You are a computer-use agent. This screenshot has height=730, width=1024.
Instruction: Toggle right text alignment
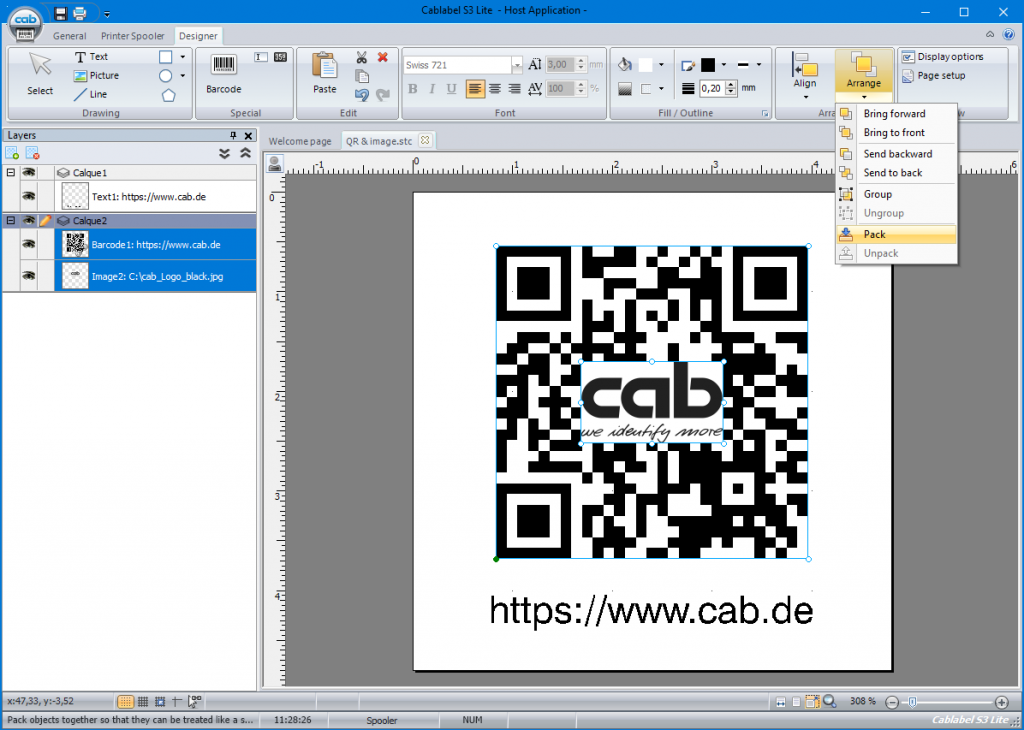[515, 89]
